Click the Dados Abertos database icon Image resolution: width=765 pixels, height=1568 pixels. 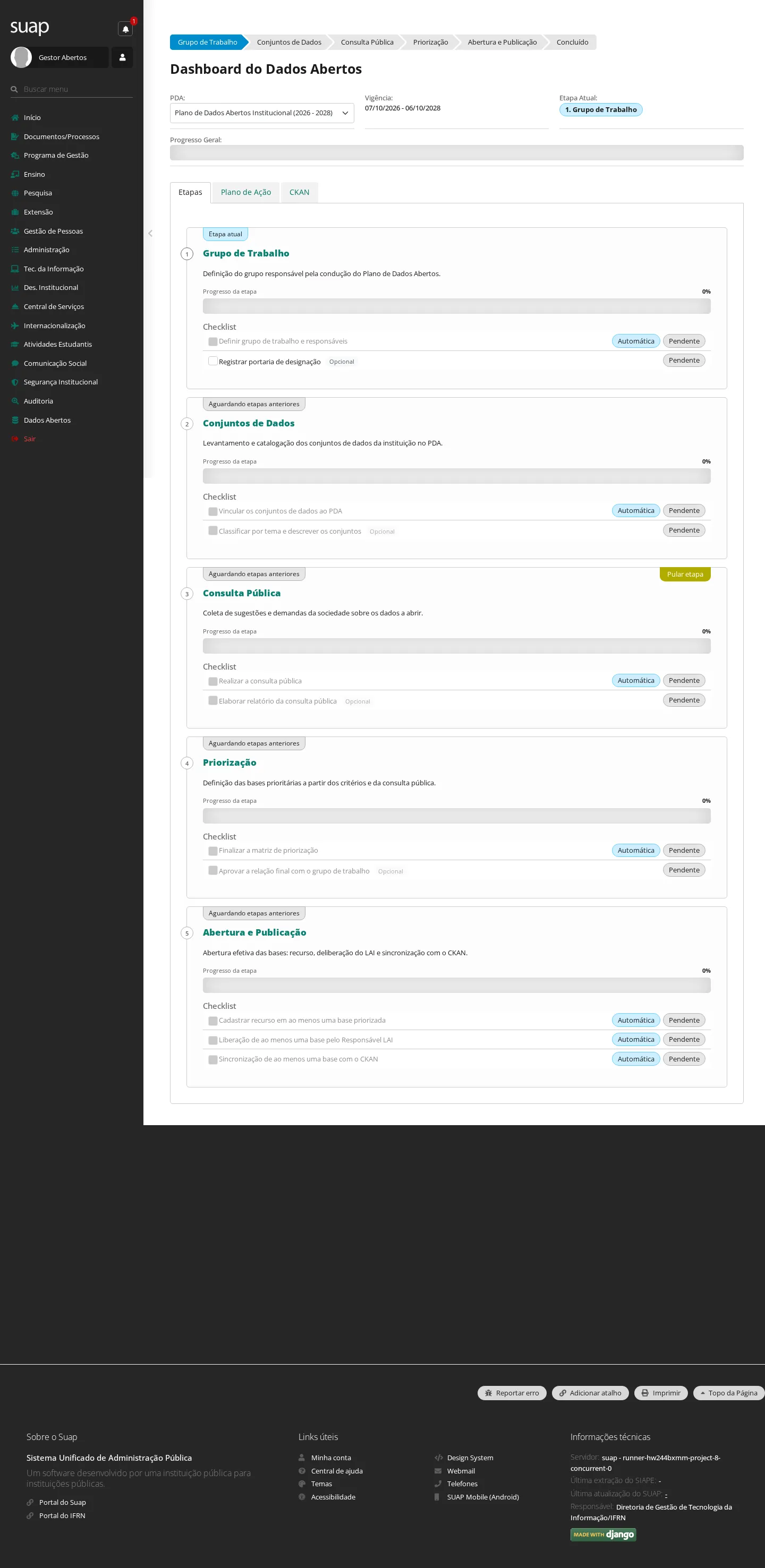point(15,420)
